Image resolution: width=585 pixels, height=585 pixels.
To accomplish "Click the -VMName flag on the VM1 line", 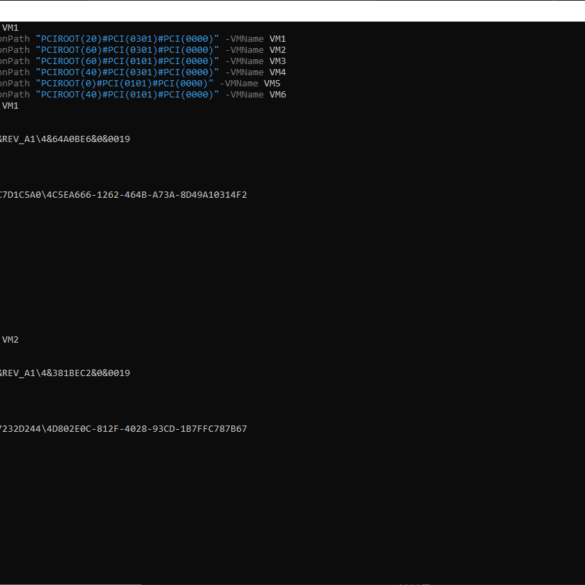I will pyautogui.click(x=244, y=39).
